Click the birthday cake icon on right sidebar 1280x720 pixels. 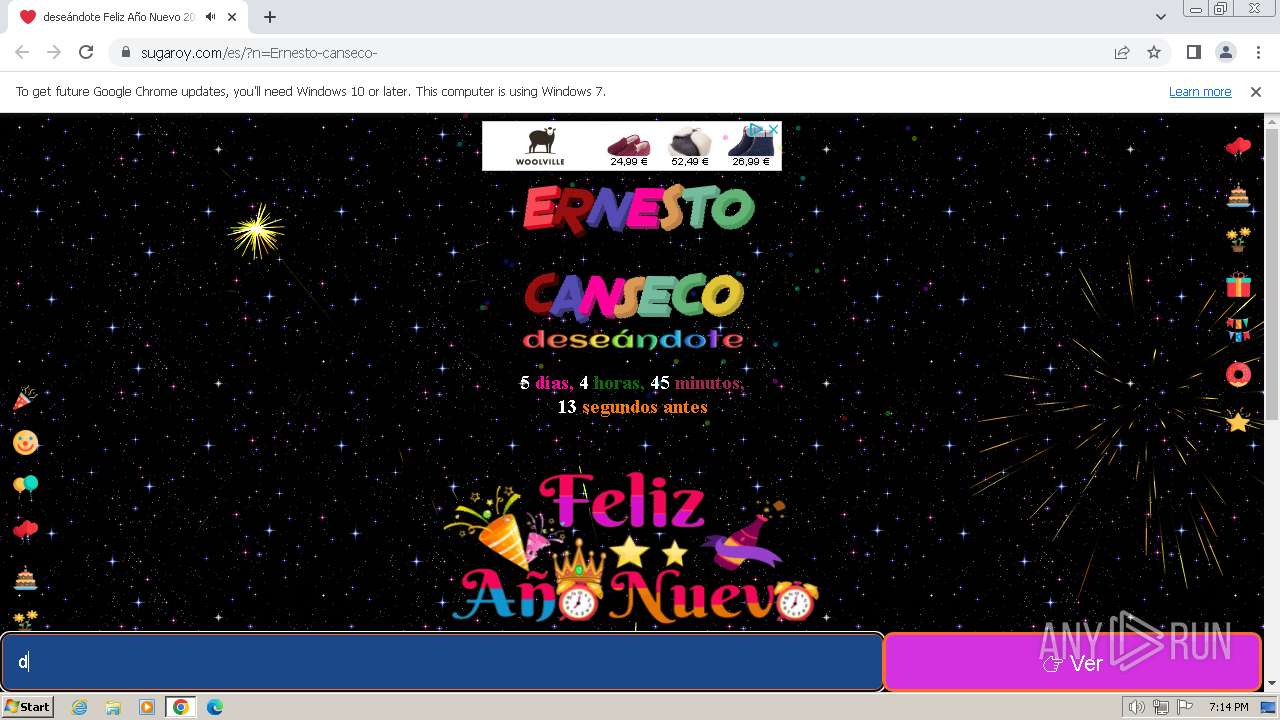click(1238, 195)
